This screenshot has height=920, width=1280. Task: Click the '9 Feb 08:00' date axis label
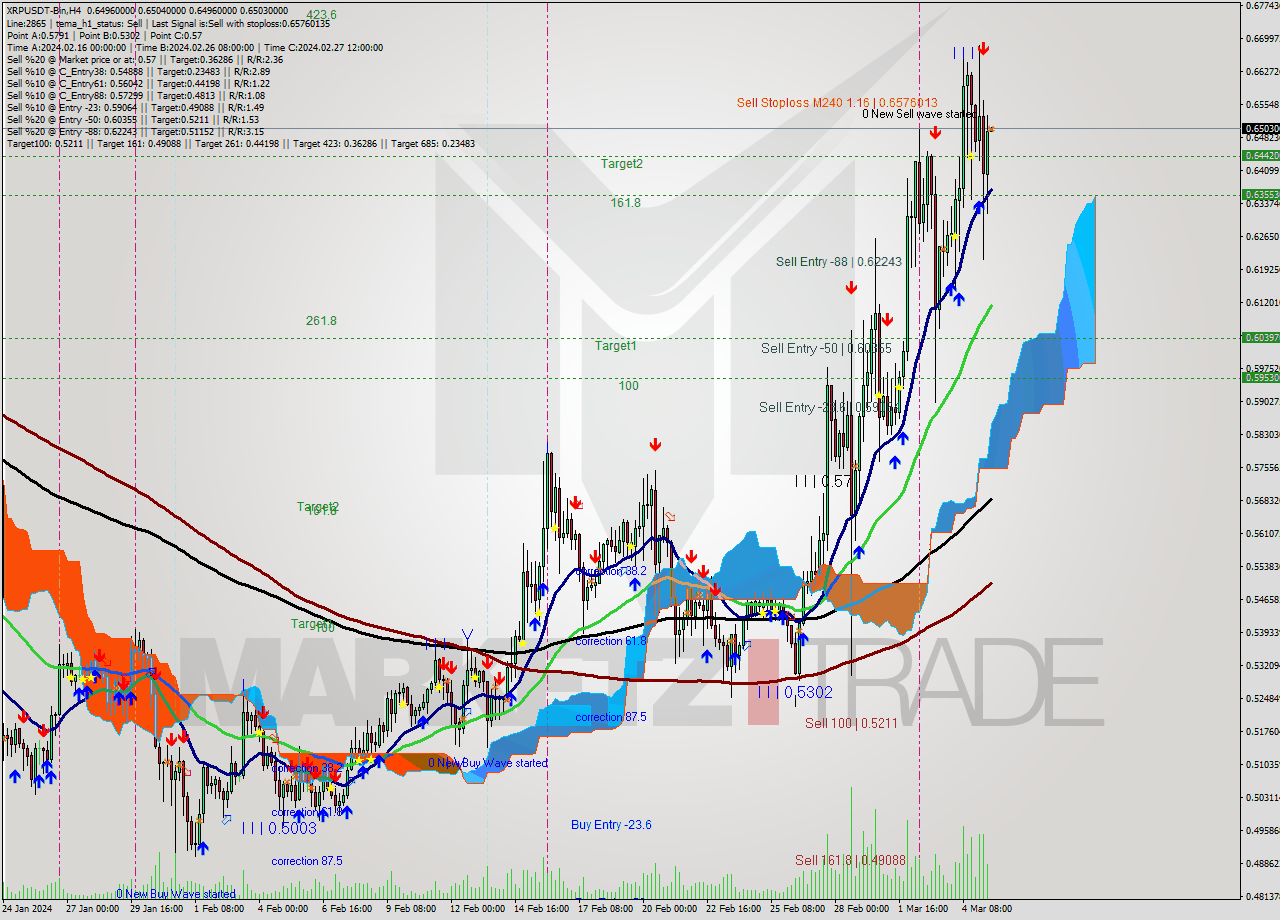click(411, 909)
